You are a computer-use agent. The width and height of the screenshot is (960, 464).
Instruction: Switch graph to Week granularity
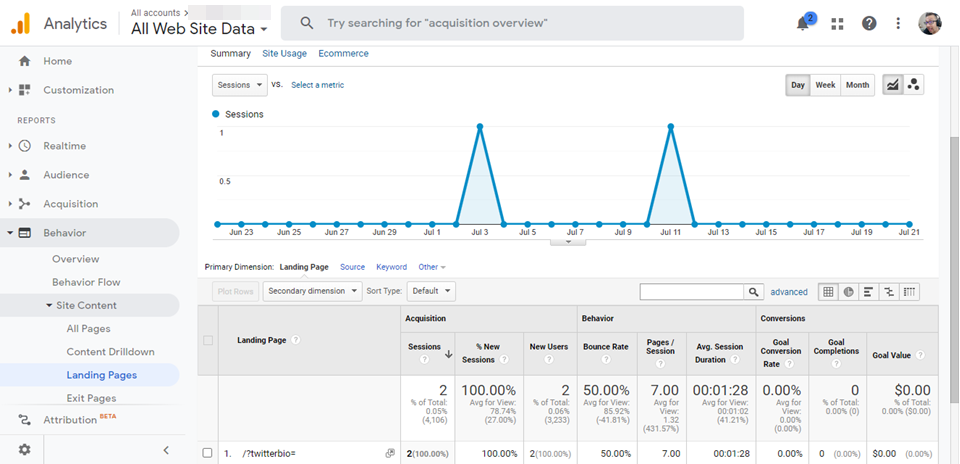tap(825, 85)
